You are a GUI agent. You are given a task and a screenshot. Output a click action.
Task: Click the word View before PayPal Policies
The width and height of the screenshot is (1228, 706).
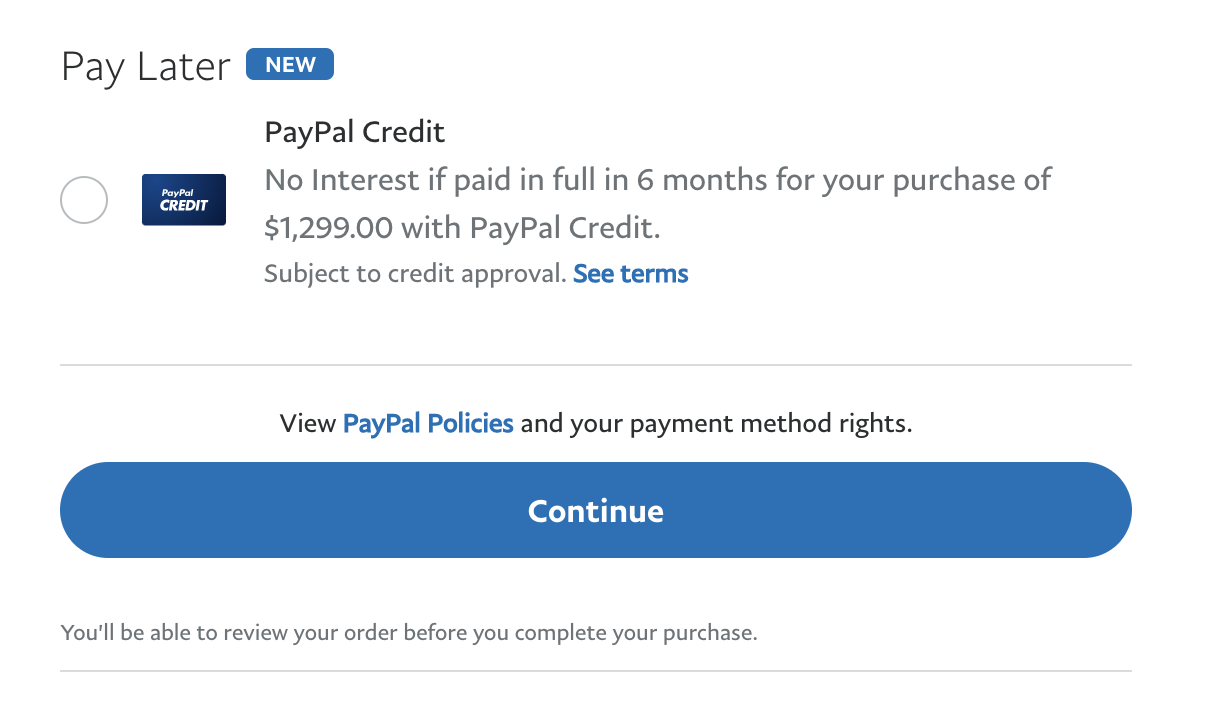pyautogui.click(x=308, y=423)
